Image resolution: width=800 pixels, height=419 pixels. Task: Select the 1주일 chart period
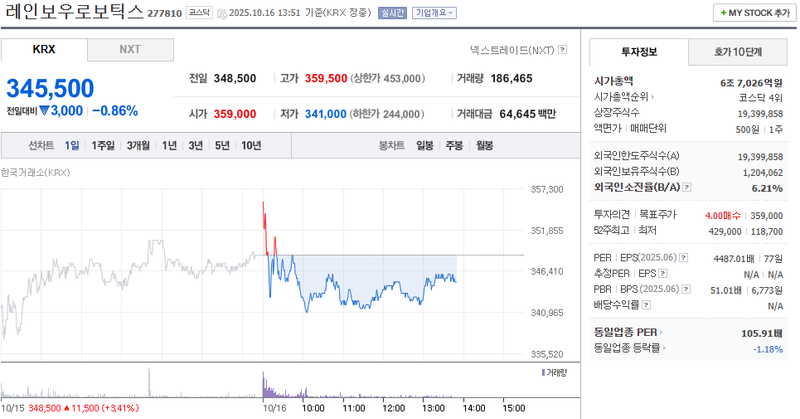[102, 145]
